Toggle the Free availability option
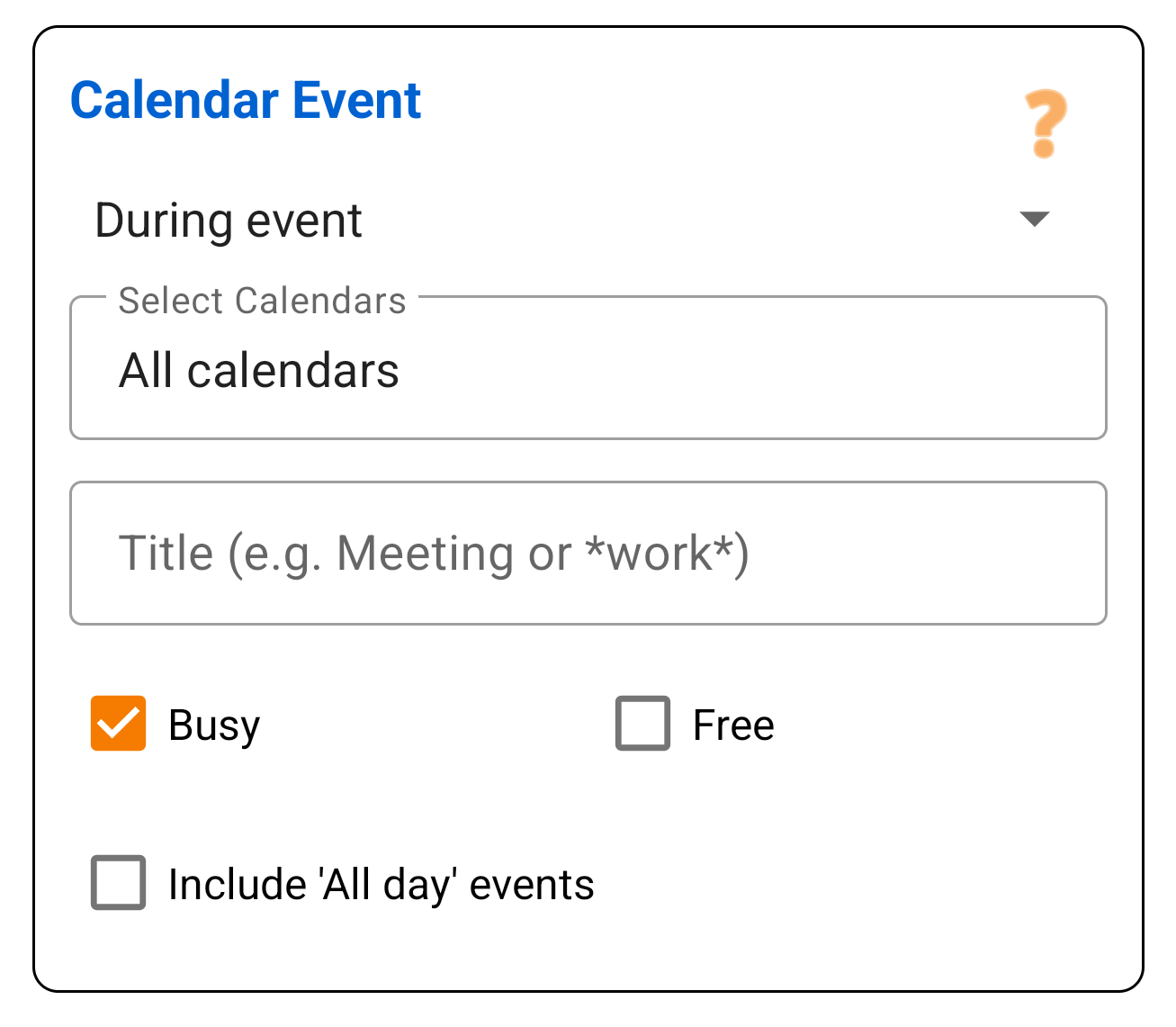The height and width of the screenshot is (1027, 1176). (642, 724)
